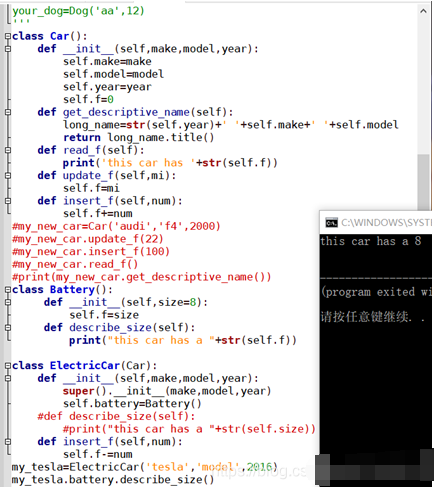Click comment #my_new_car.insert_f(100)
The width and height of the screenshot is (434, 487).
(x=91, y=251)
